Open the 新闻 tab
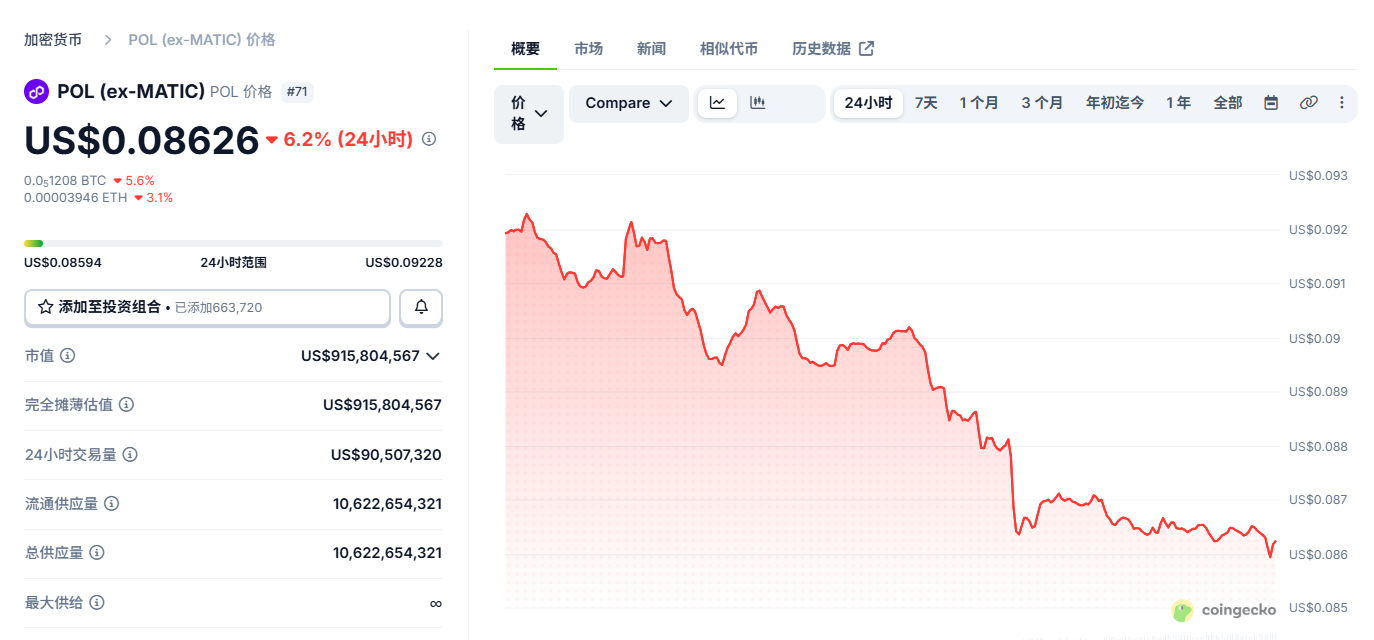Screen dimensions: 1374x640 pyautogui.click(x=651, y=49)
